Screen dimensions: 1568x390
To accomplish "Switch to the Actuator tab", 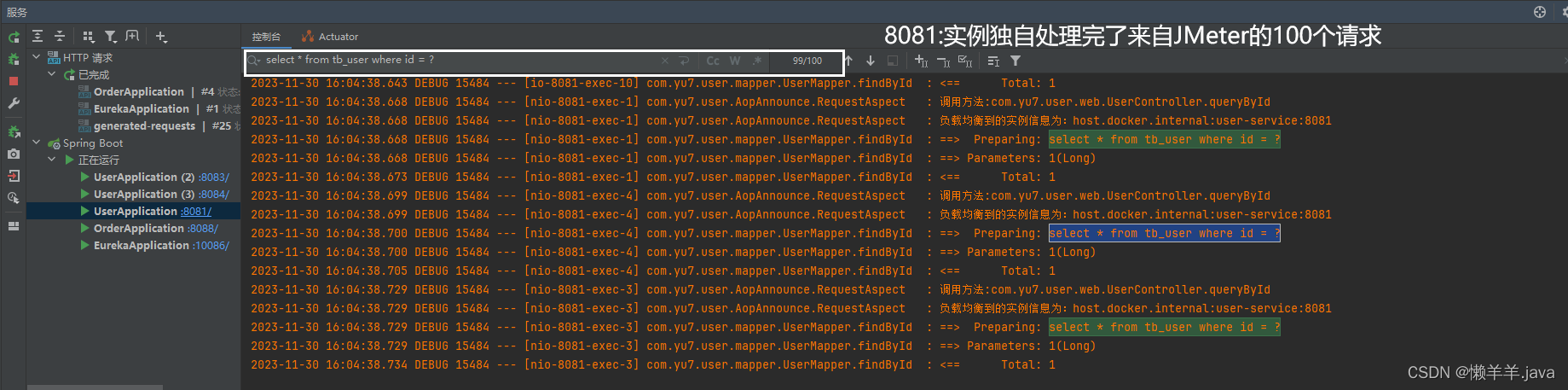I will point(330,37).
